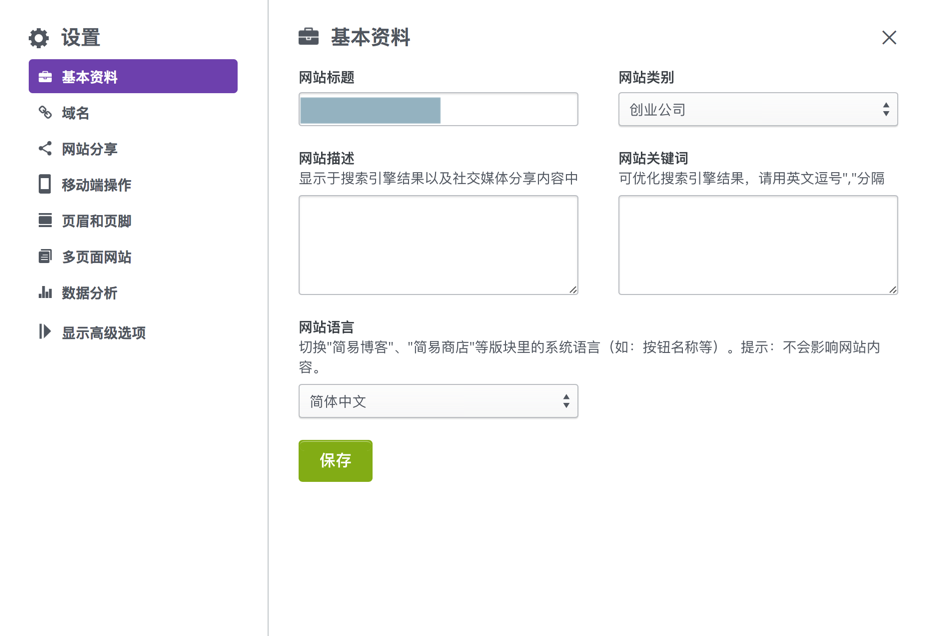Focus the 网站关键词 text area
927x636 pixels.
(x=757, y=245)
